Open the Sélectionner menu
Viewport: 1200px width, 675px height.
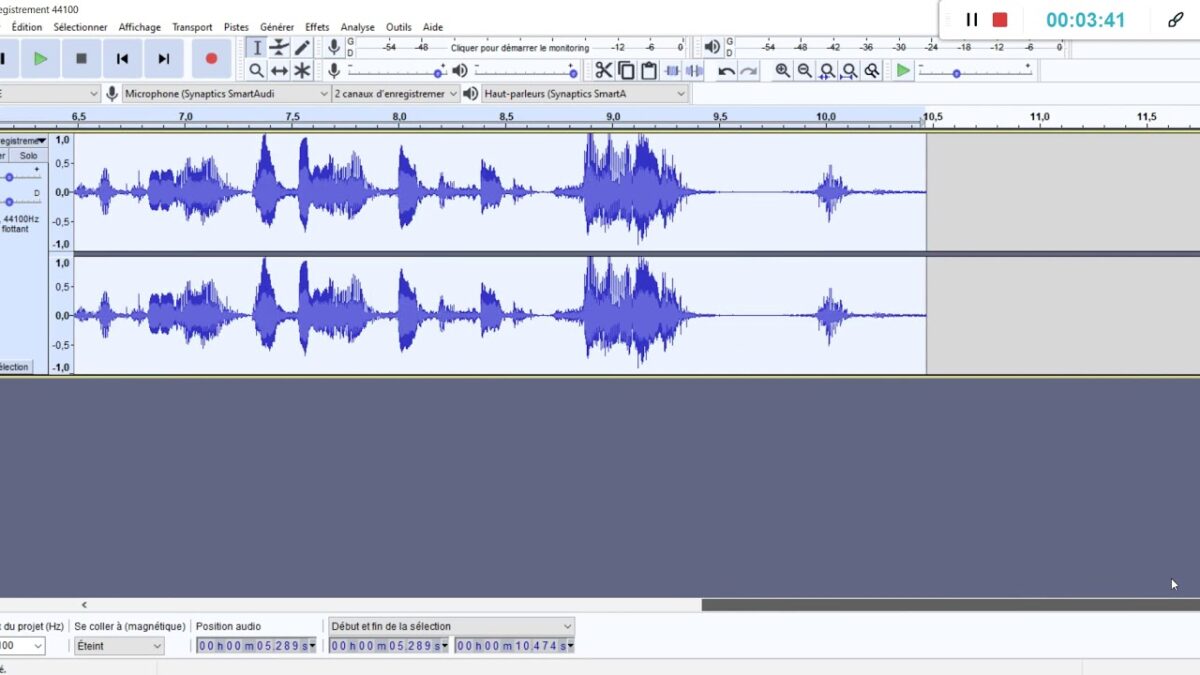pyautogui.click(x=80, y=27)
